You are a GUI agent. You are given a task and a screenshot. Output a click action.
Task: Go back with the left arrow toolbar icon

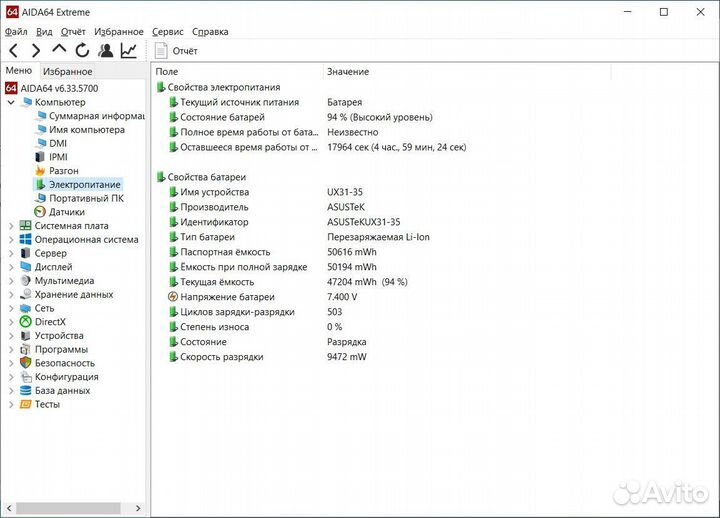(x=14, y=51)
